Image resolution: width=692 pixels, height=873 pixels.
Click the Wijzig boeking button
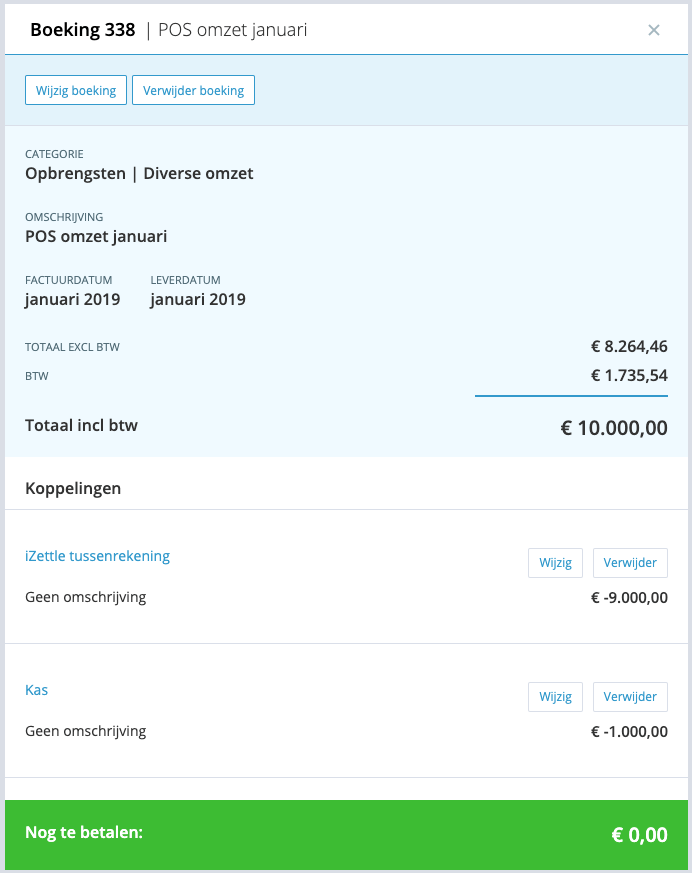[x=76, y=90]
